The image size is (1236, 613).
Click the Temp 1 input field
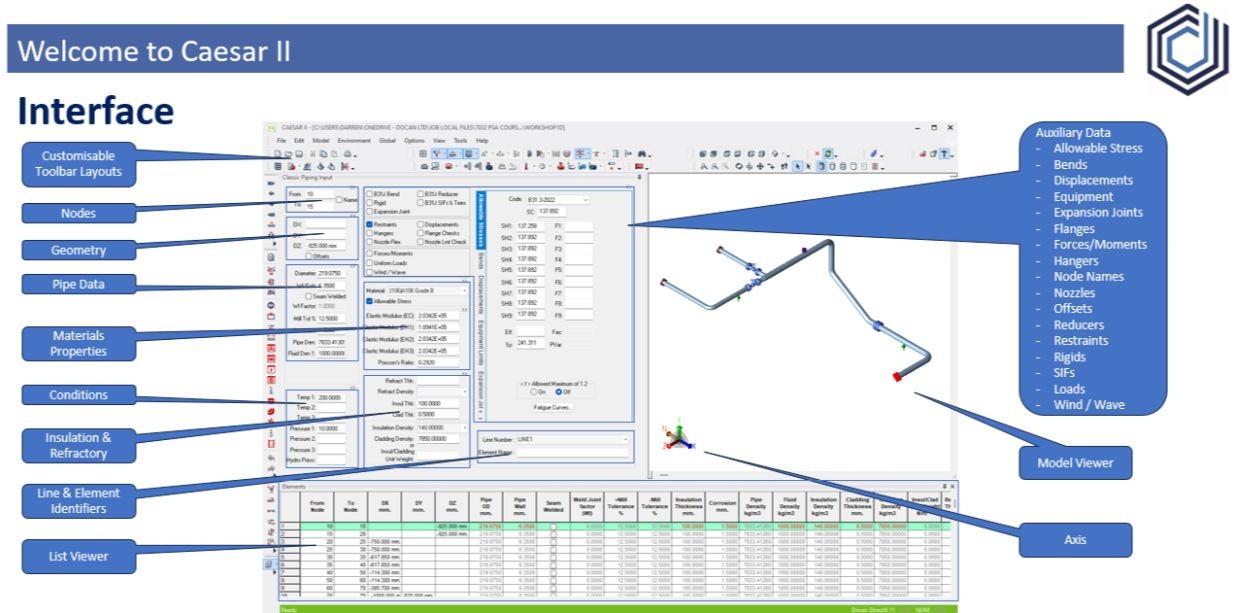[x=329, y=397]
